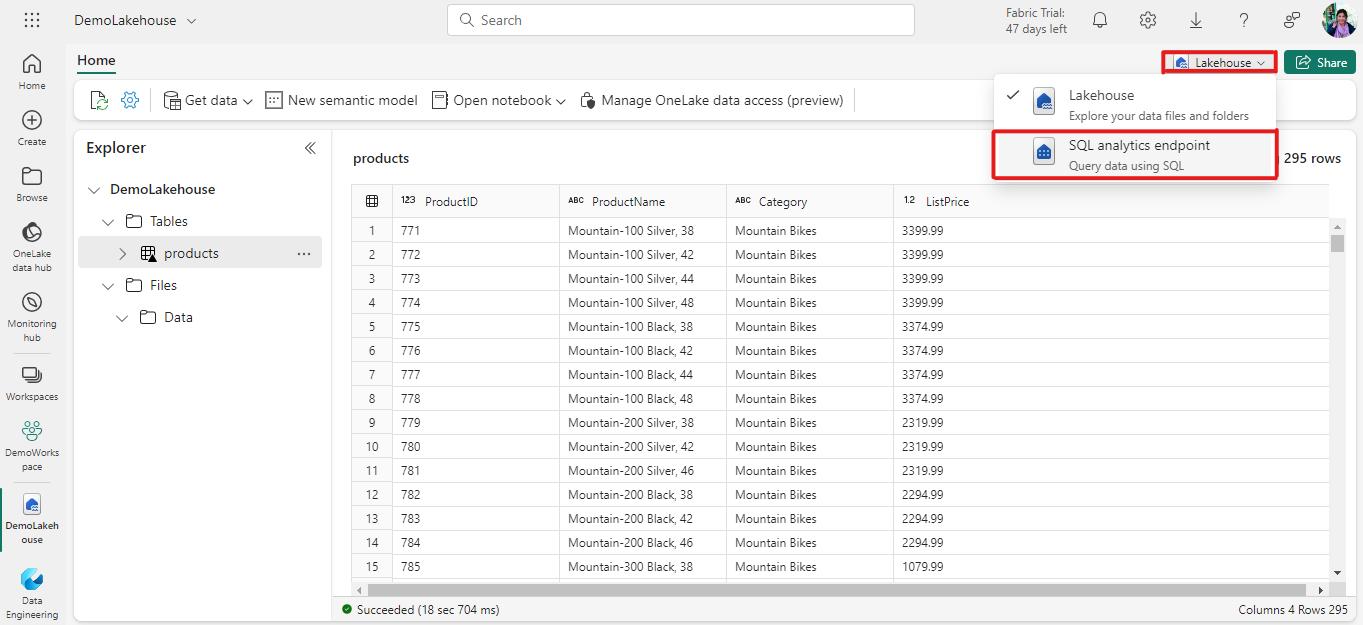This screenshot has height=625, width=1363.
Task: Open Workspaces in the left sidebar
Action: click(32, 384)
